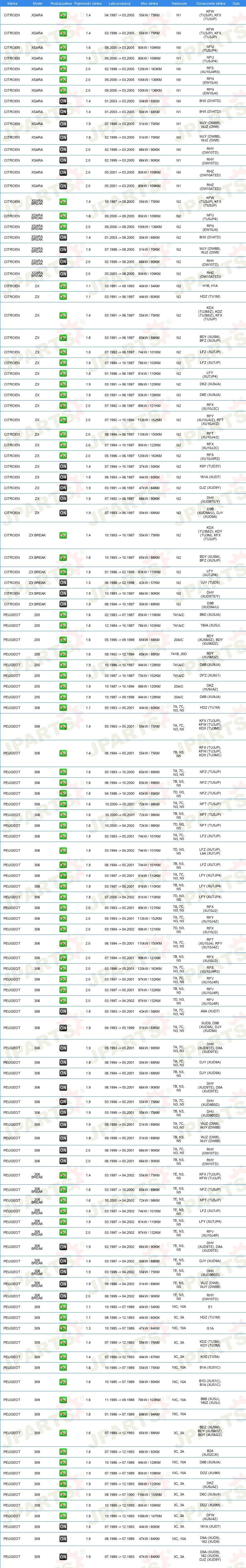
Task: Select the '116kW / 158KM' power cell
Action: tap(149, 1495)
